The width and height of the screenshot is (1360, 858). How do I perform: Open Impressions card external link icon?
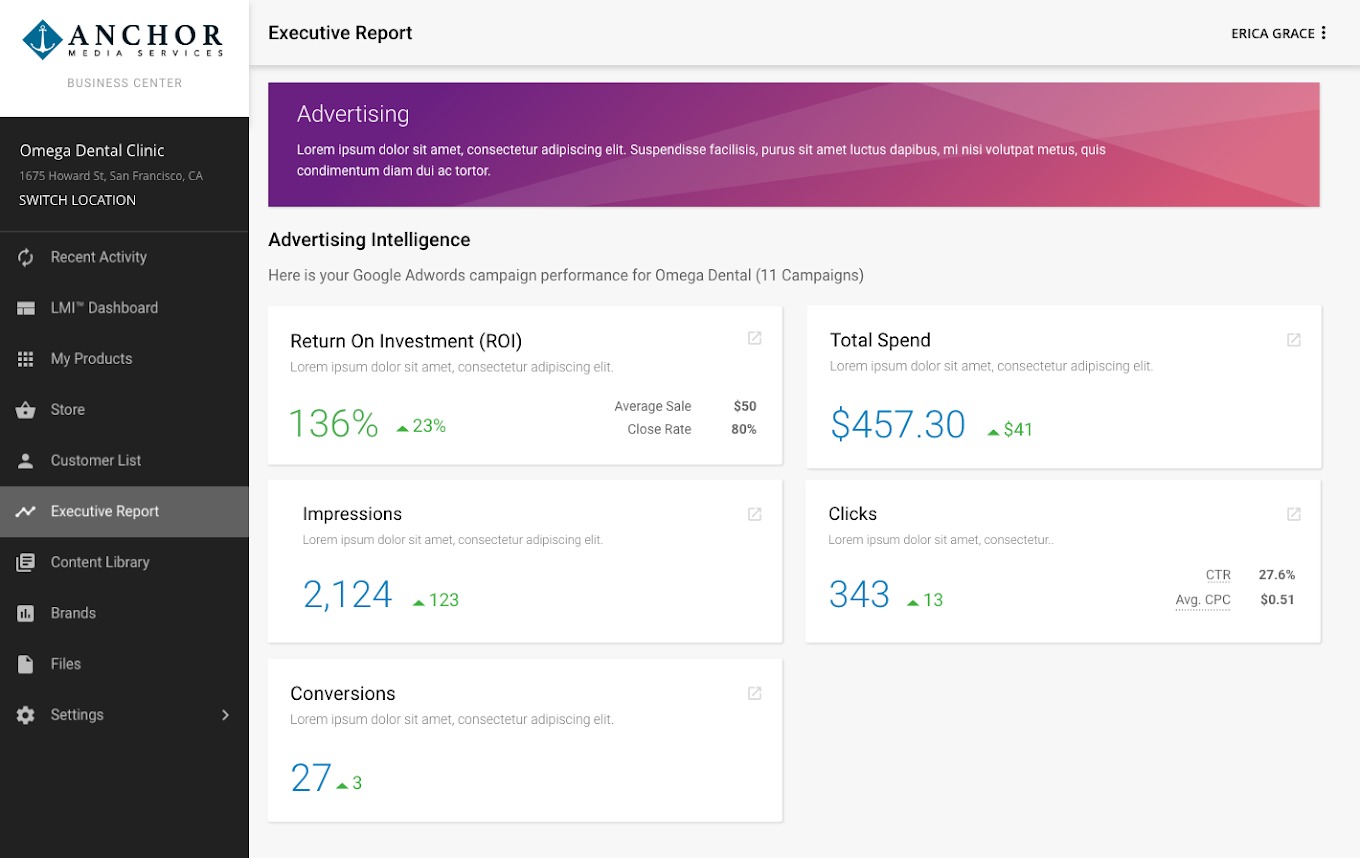(x=755, y=514)
